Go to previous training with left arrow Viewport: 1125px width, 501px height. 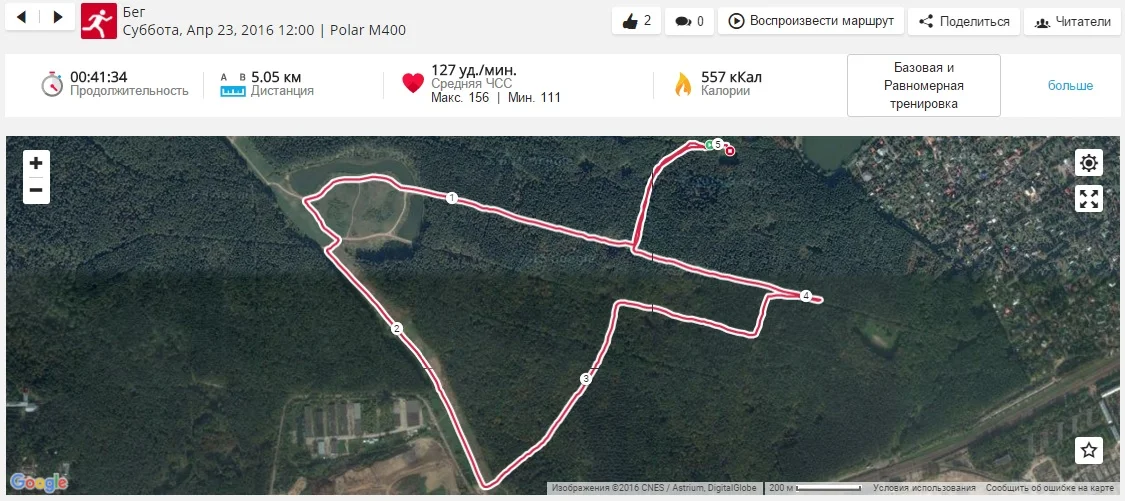[x=22, y=17]
